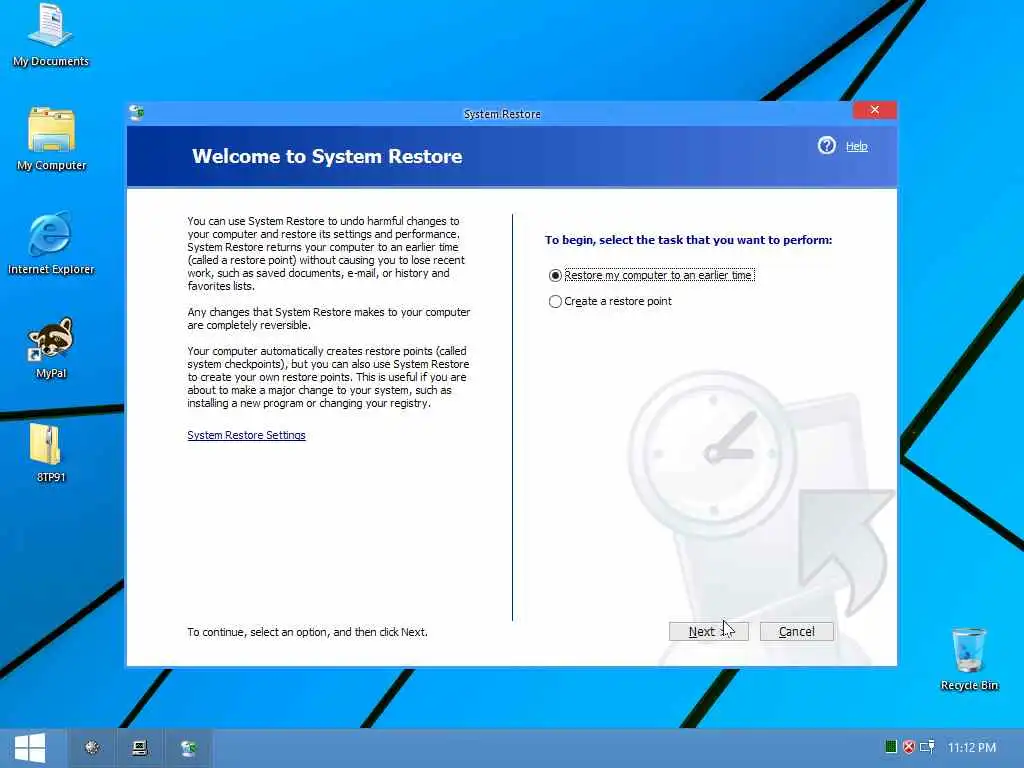Click 'To continue, select an option' text
Image resolution: width=1024 pixels, height=768 pixels.
click(307, 632)
